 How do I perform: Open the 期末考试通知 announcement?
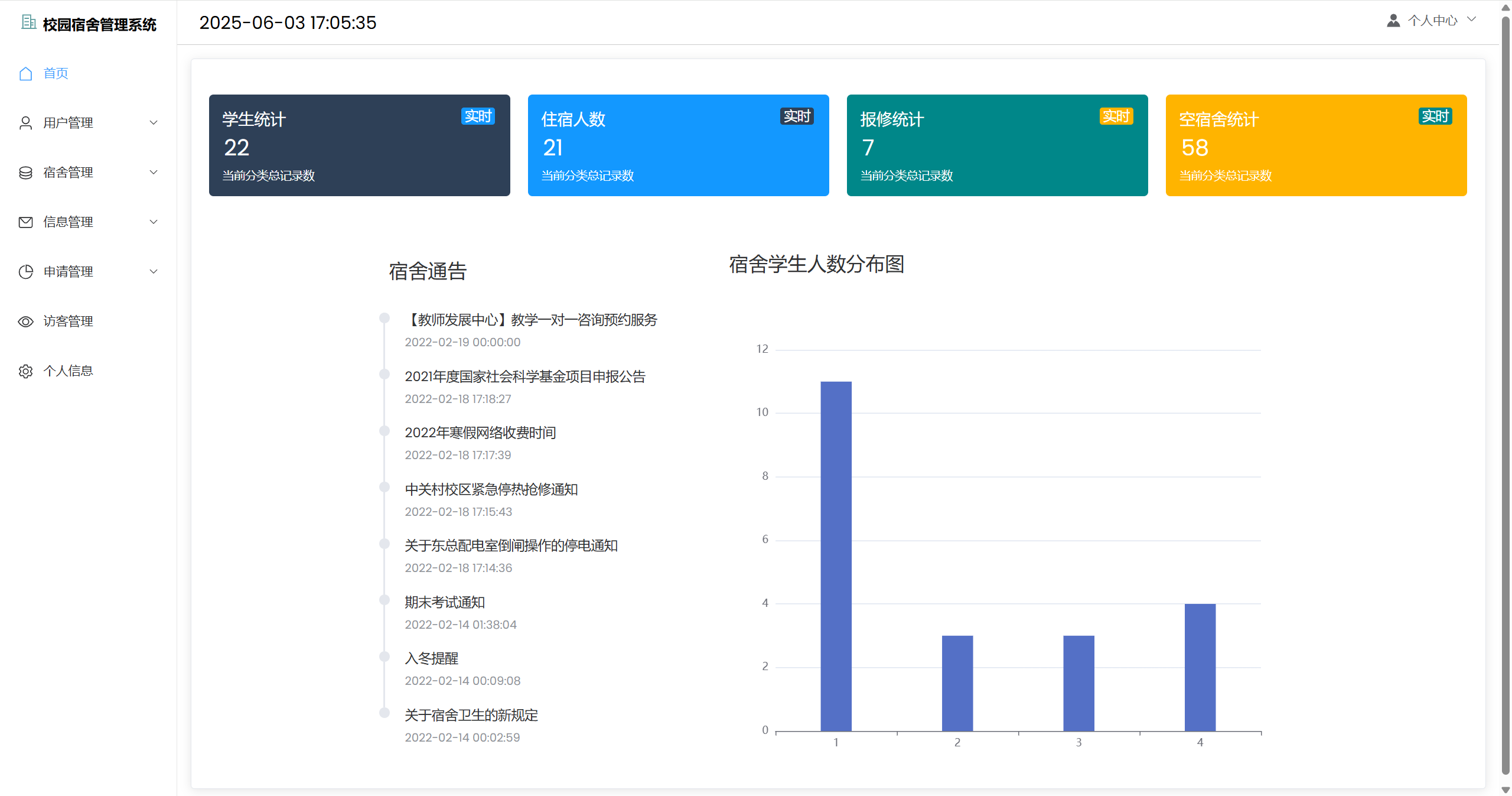444,602
